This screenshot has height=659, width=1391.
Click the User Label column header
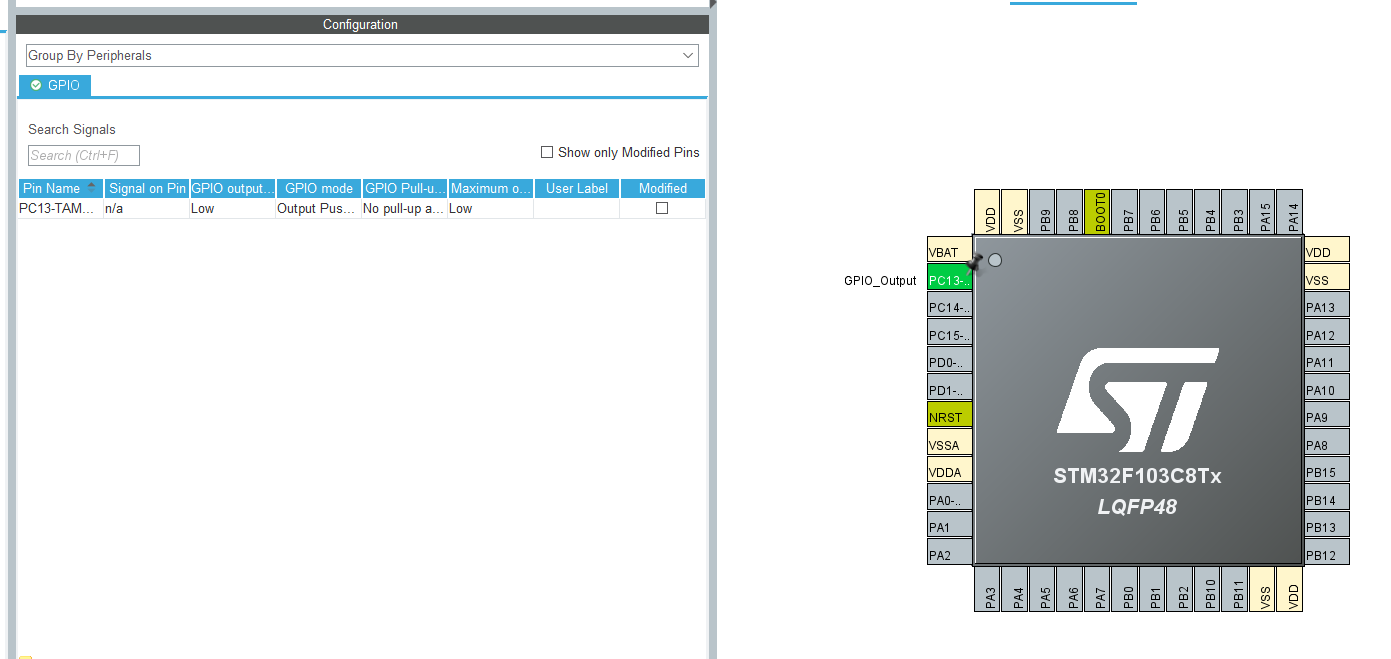coord(577,188)
